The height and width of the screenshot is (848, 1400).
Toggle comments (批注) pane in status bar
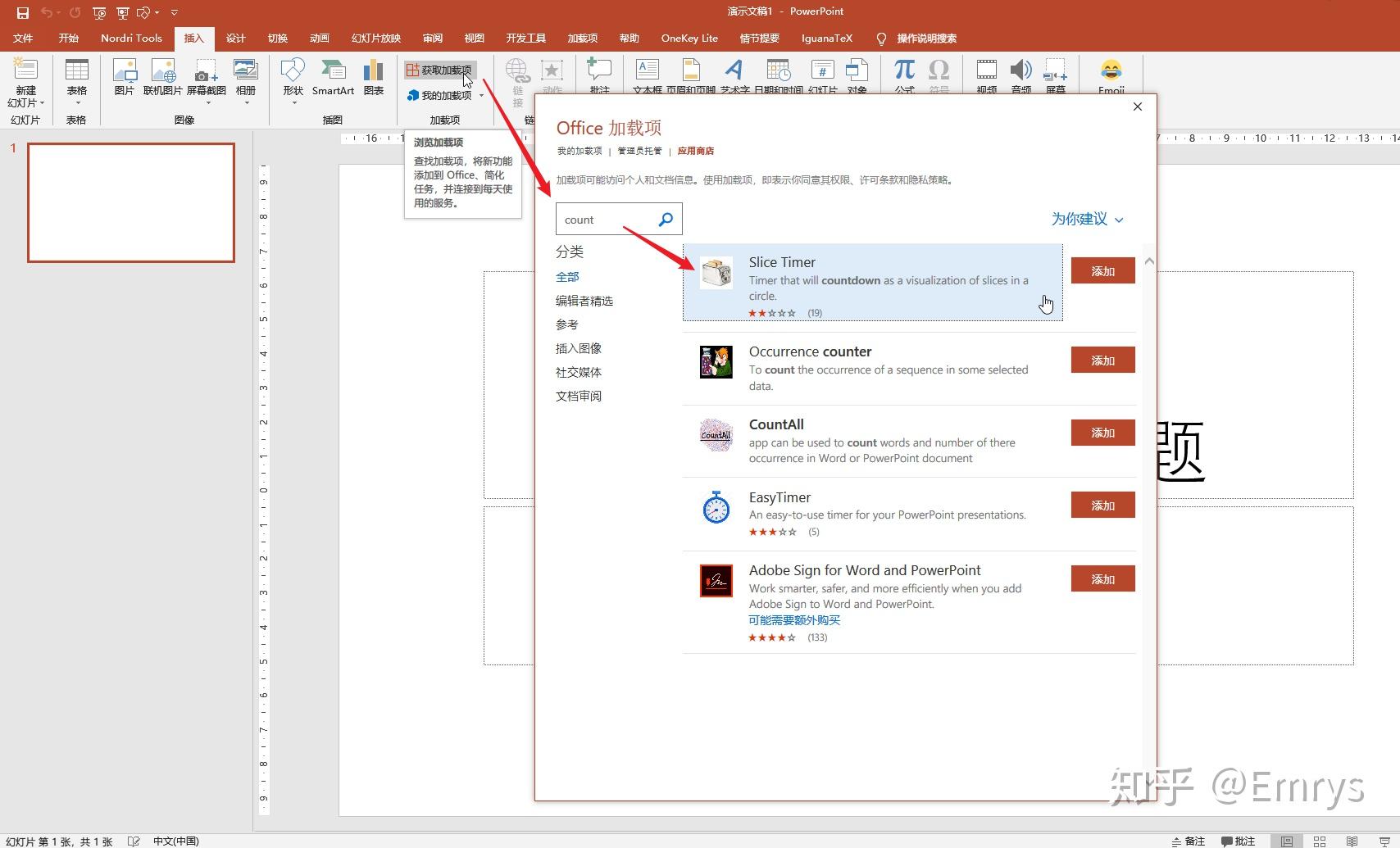pos(1239,841)
